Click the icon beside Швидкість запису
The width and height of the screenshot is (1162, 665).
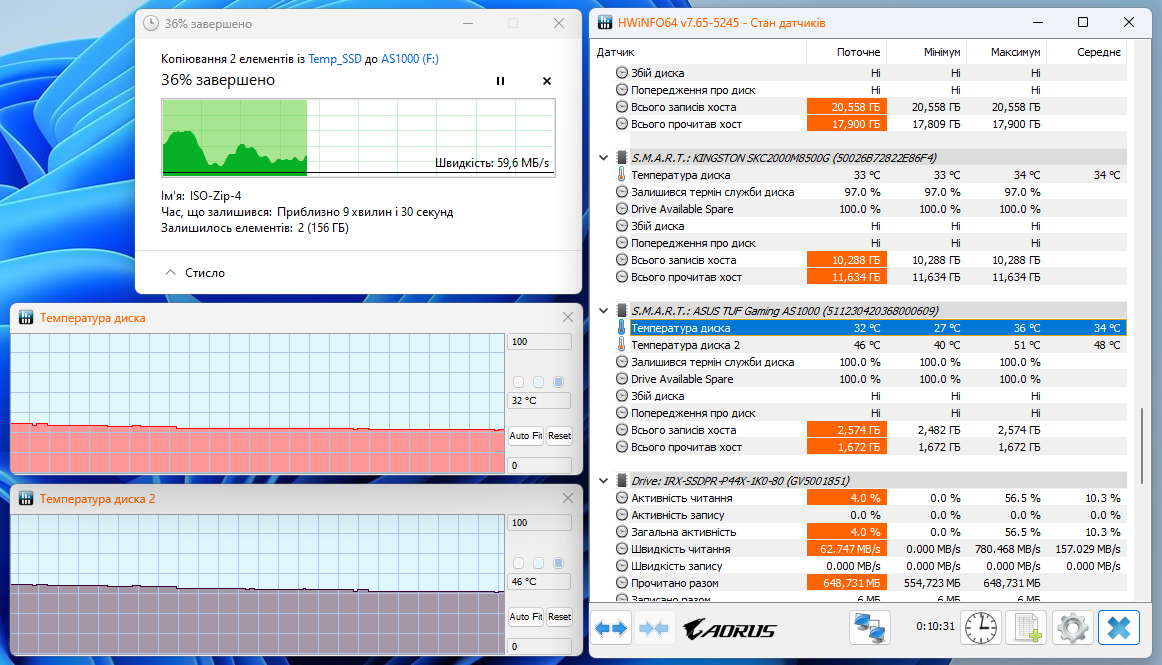[622, 566]
